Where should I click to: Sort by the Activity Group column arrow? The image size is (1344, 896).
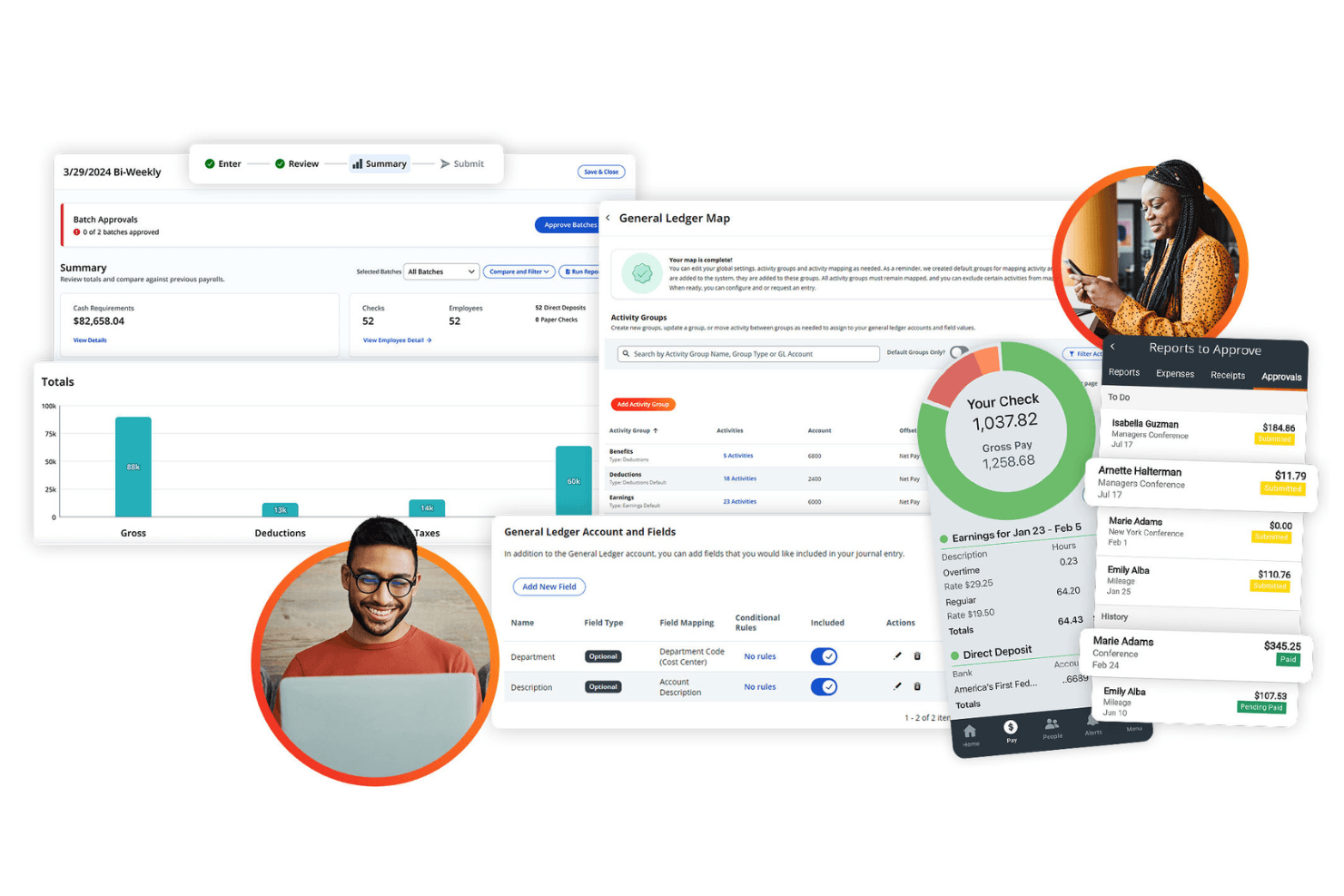(x=656, y=430)
